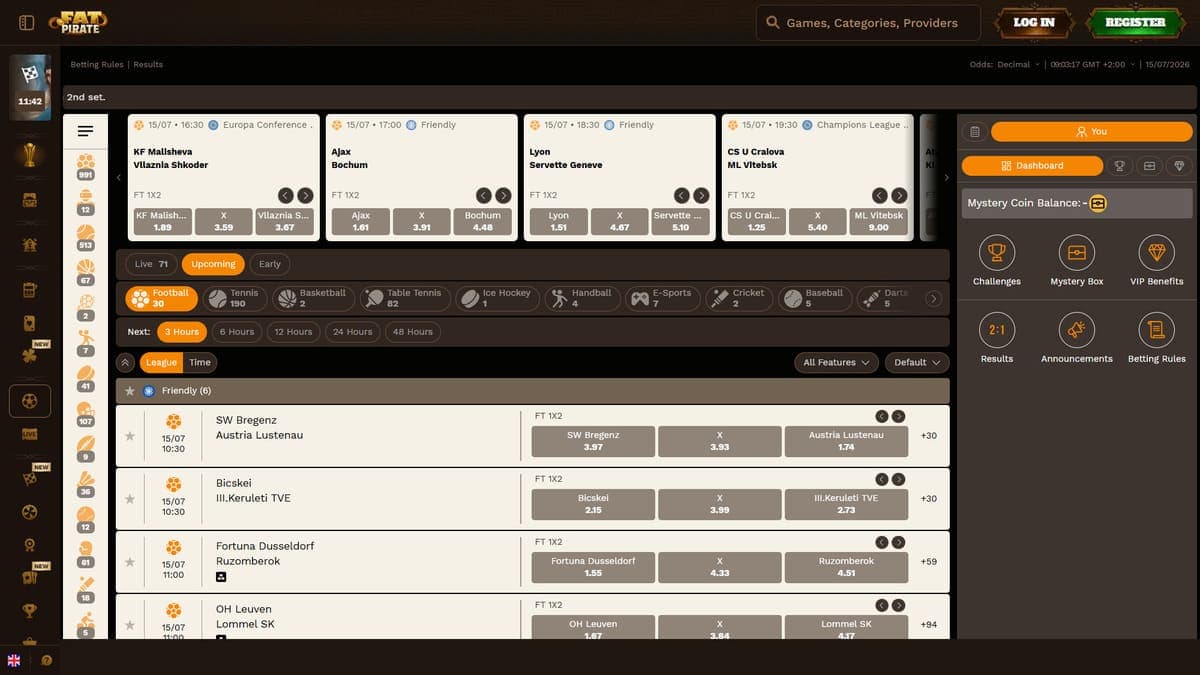Open the LIVE icon in left sidebar
1200x675 pixels.
[x=30, y=434]
